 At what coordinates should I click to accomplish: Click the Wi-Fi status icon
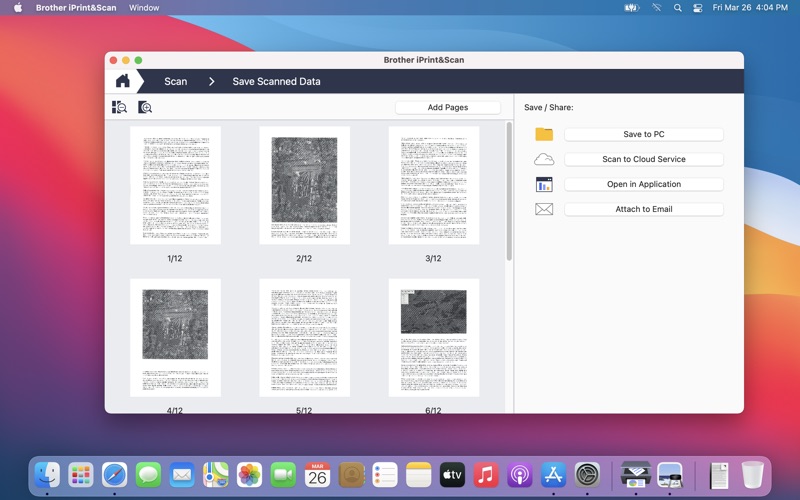coord(657,8)
